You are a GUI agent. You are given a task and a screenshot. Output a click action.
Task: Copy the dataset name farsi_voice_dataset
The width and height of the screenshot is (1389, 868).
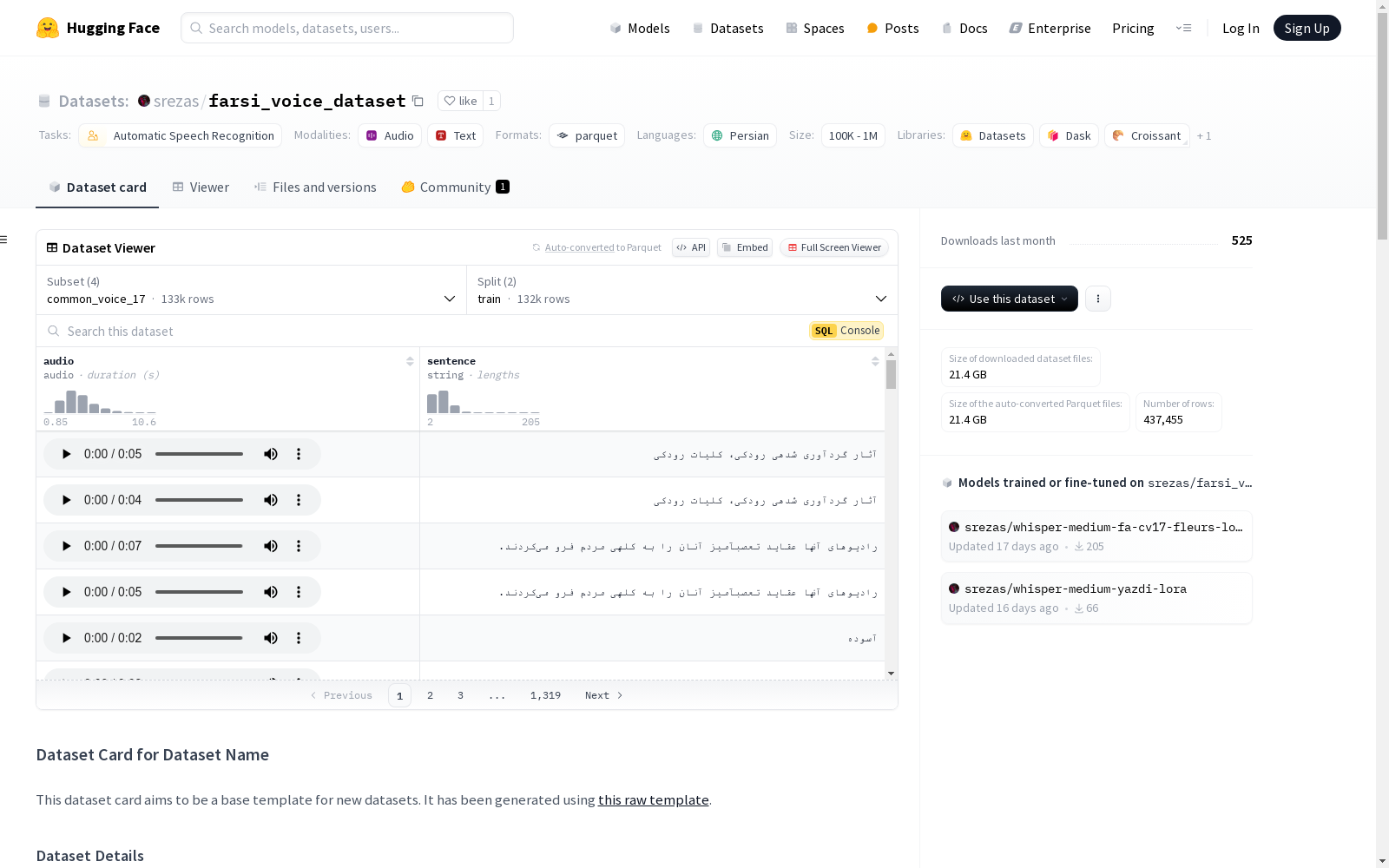coord(418,101)
